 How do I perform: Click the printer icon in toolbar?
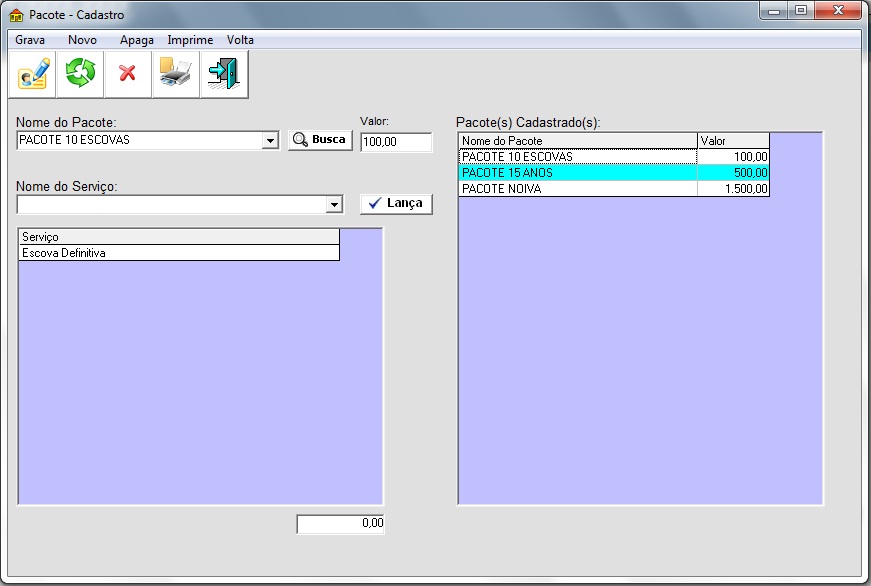tap(175, 75)
